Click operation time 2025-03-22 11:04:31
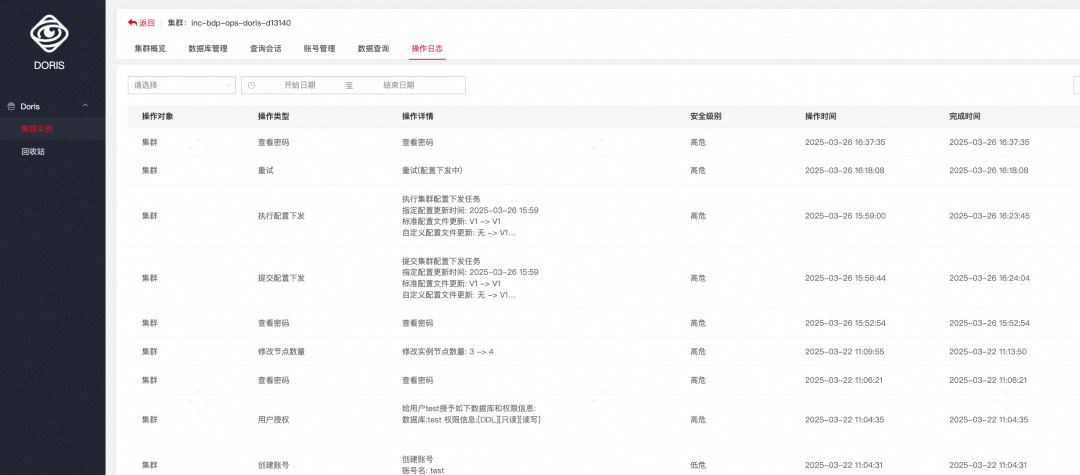 [x=845, y=465]
